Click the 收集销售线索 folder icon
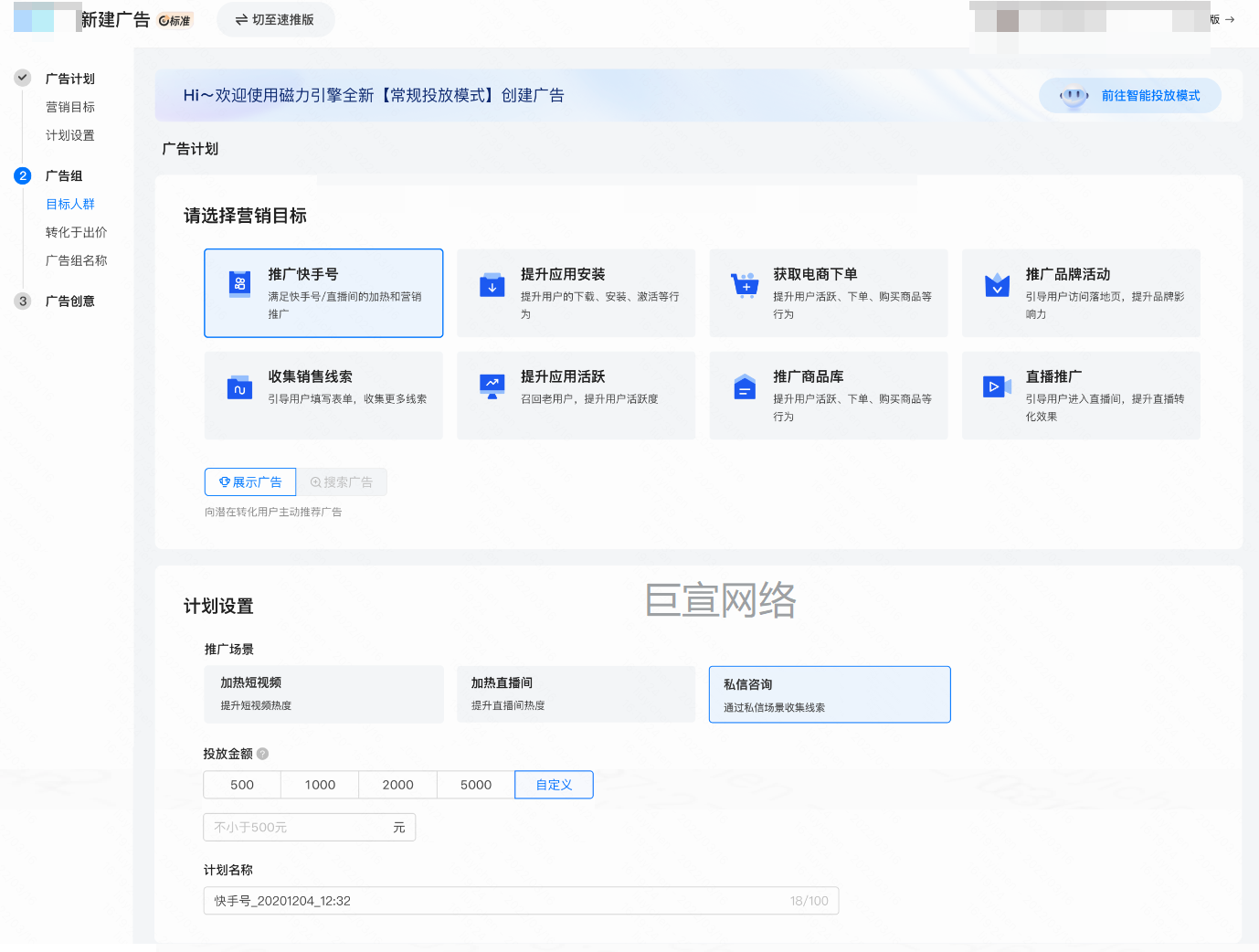Screen dimensions: 1259x952 (x=239, y=387)
